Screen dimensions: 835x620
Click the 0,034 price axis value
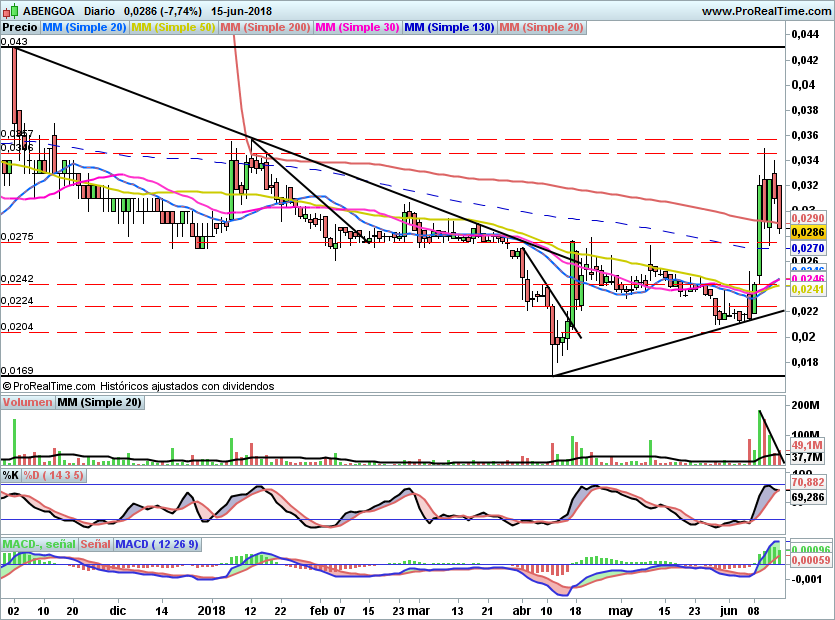tap(805, 160)
